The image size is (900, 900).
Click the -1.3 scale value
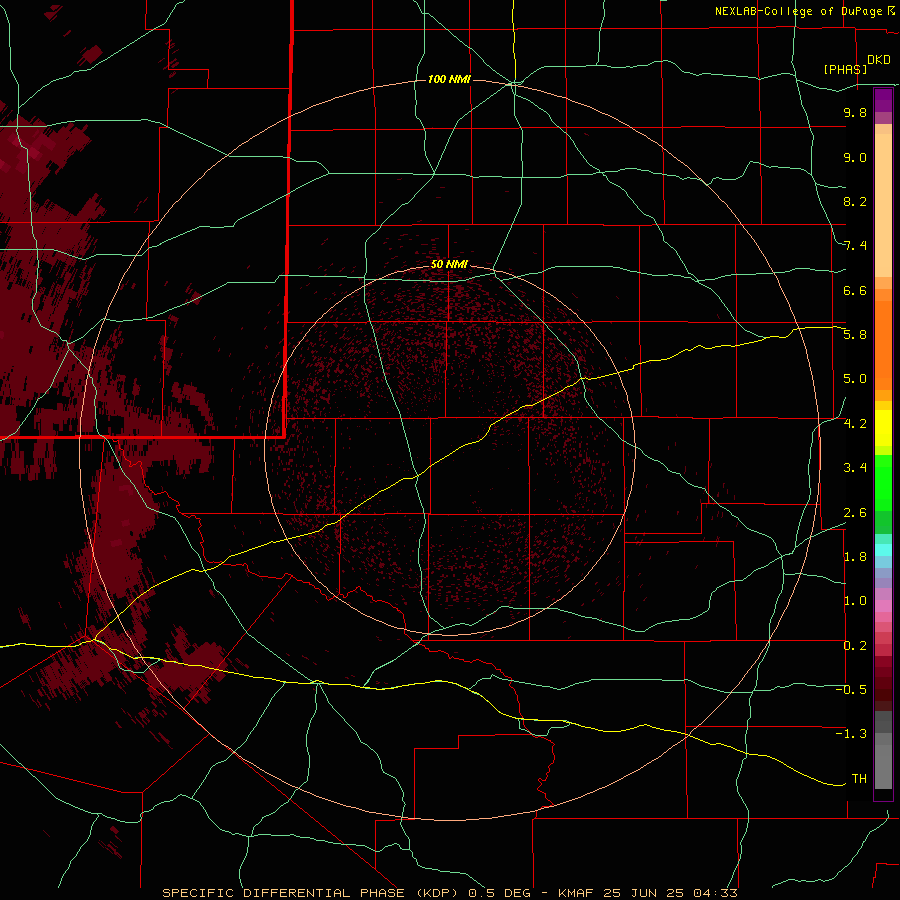coord(851,734)
